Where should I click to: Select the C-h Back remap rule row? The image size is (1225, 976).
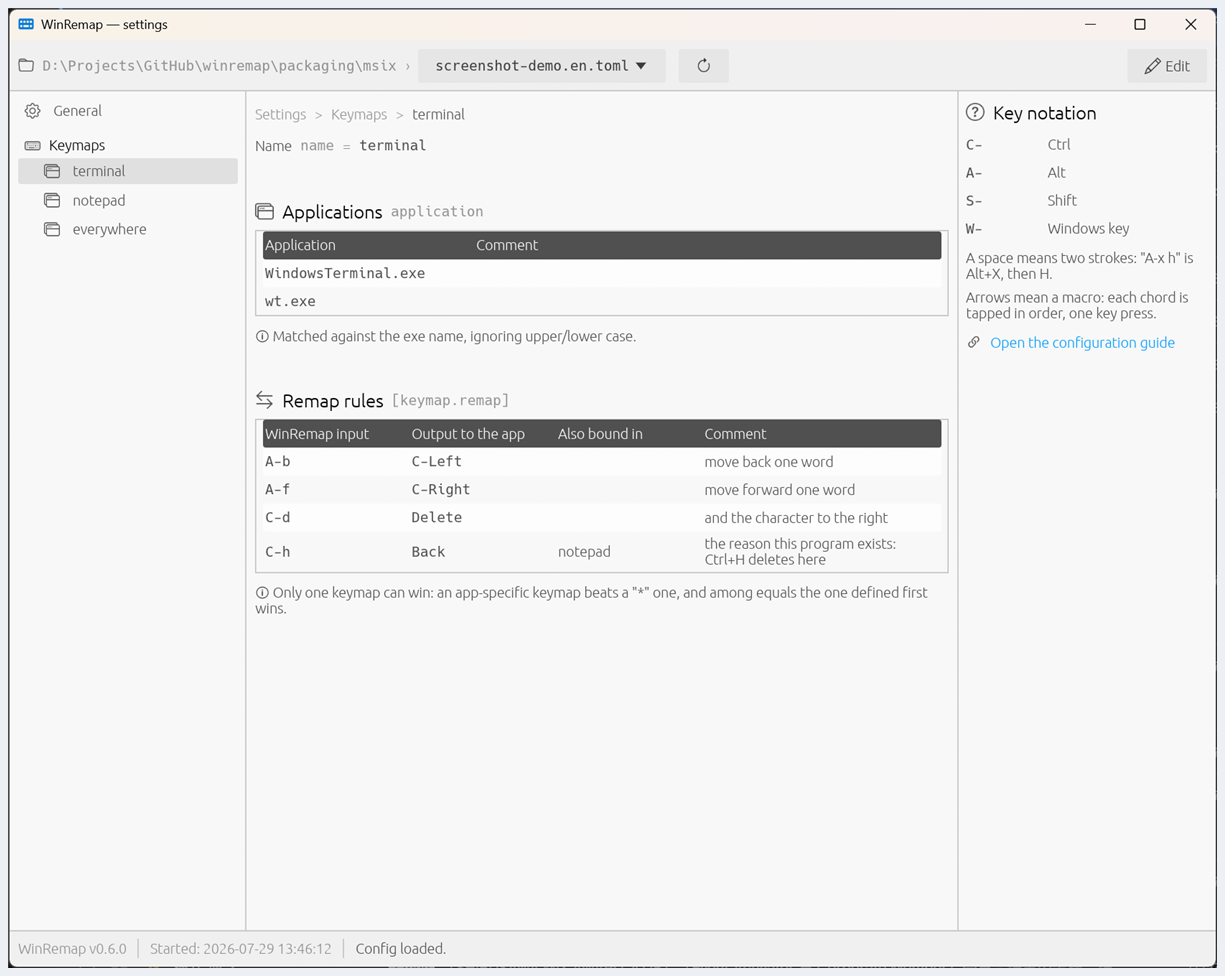[602, 552]
